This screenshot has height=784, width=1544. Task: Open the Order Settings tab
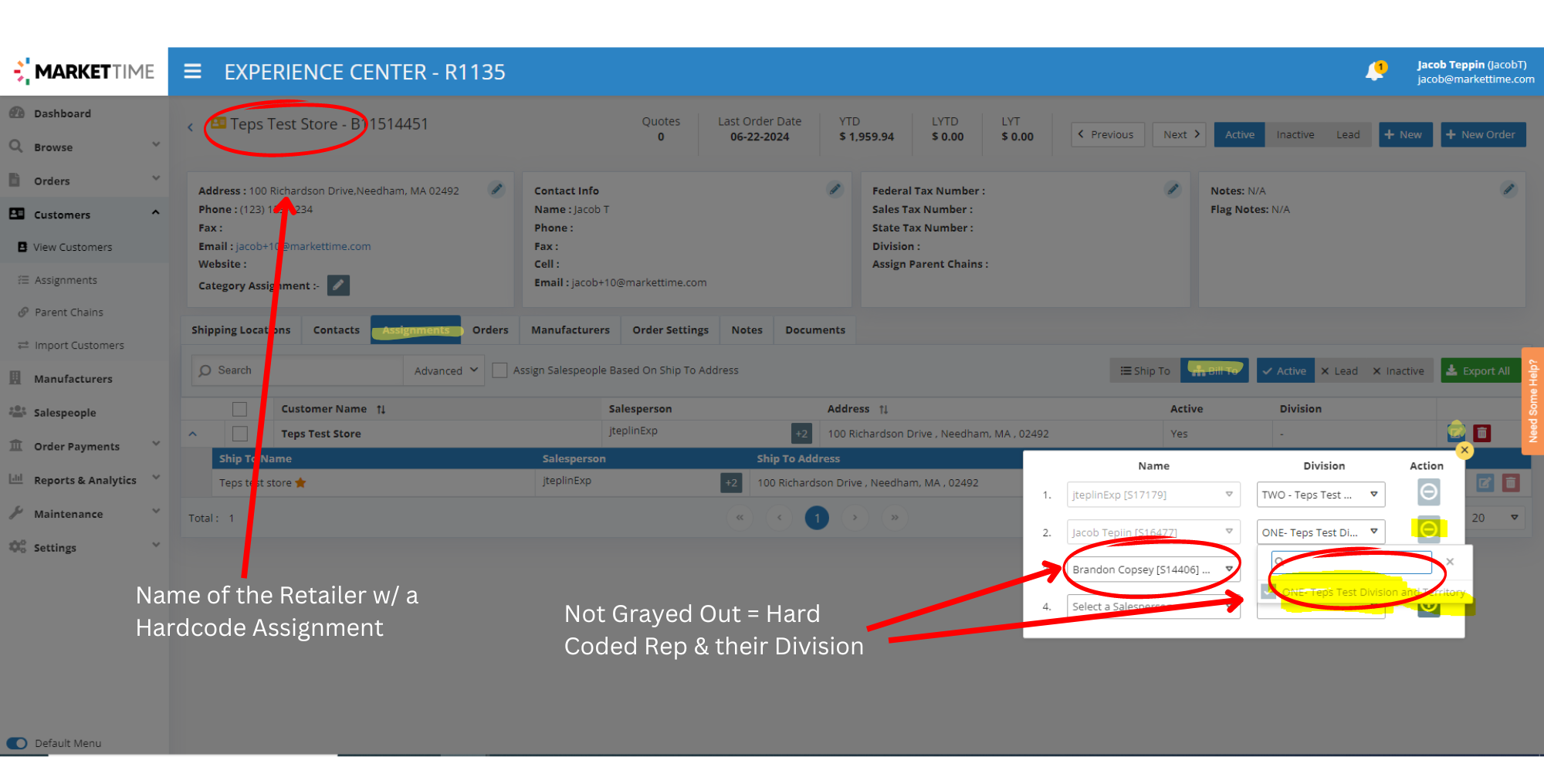670,329
